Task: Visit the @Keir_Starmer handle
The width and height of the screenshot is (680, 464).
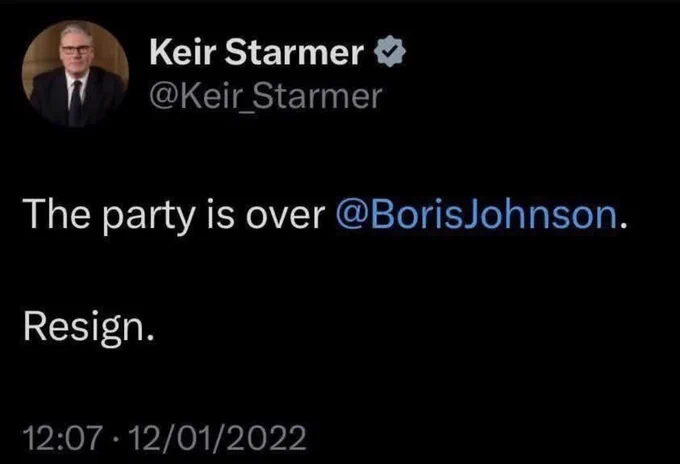Action: [x=266, y=97]
